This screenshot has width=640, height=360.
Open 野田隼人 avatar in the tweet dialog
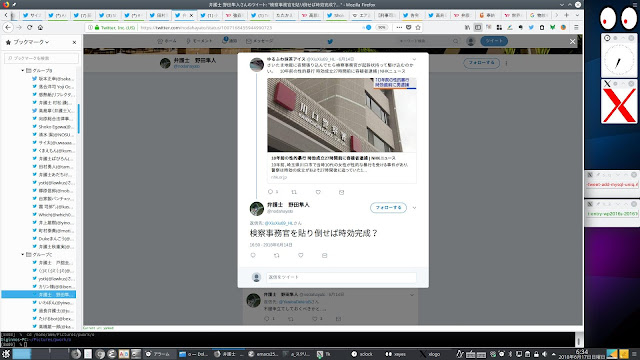[x=257, y=209]
